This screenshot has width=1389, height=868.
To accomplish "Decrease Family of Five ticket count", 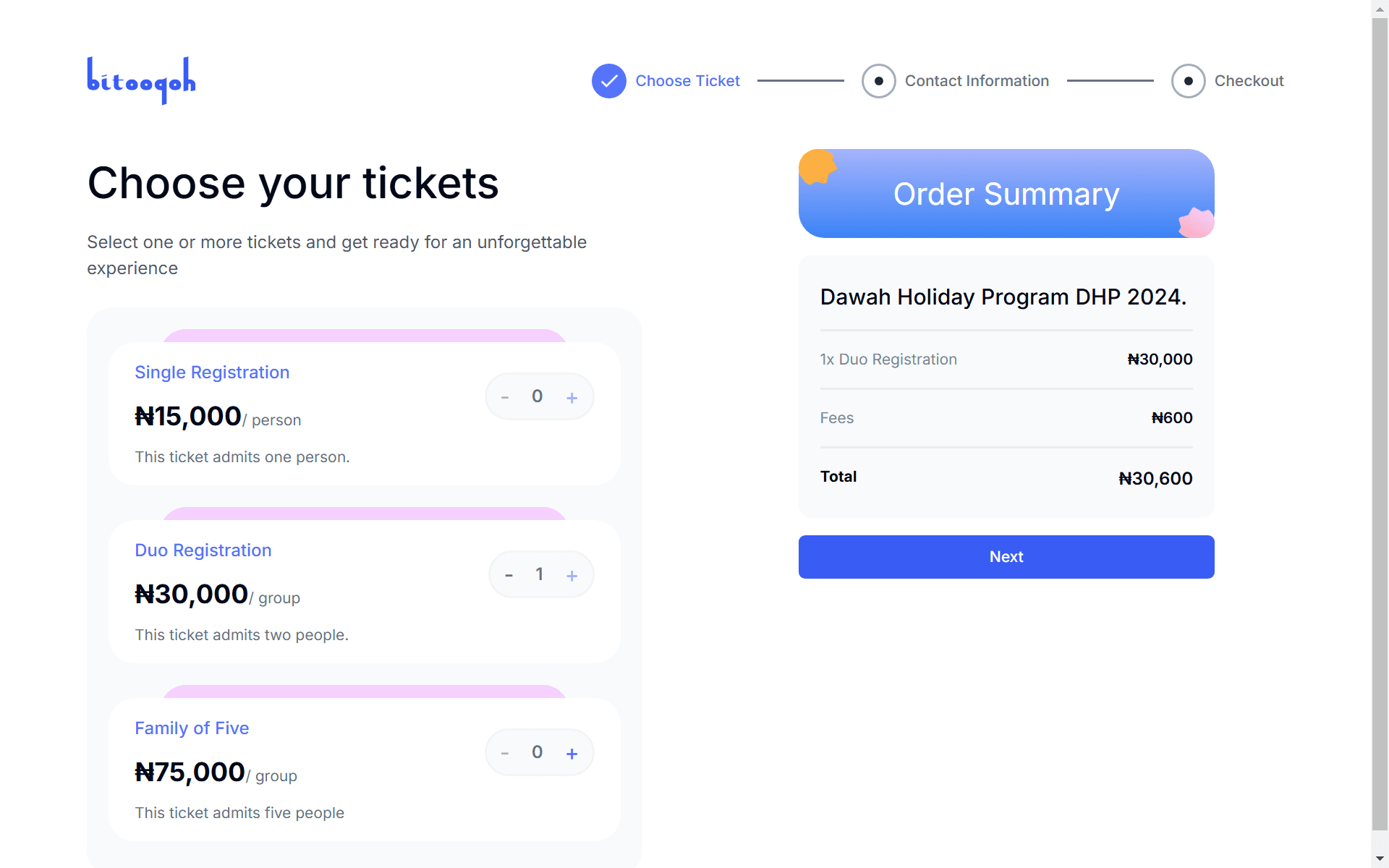I will [x=505, y=753].
